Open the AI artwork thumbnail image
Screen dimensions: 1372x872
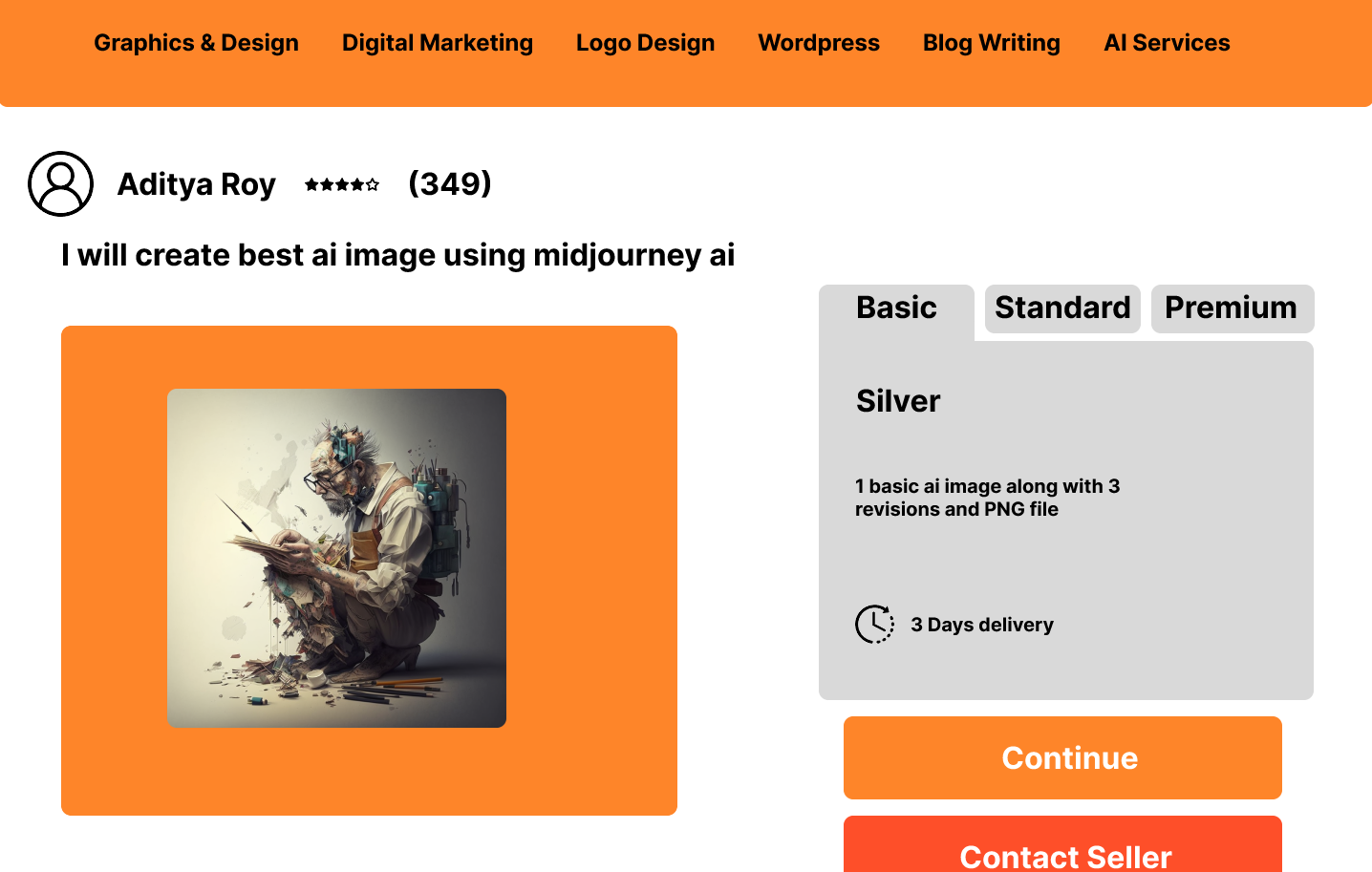pyautogui.click(x=336, y=558)
